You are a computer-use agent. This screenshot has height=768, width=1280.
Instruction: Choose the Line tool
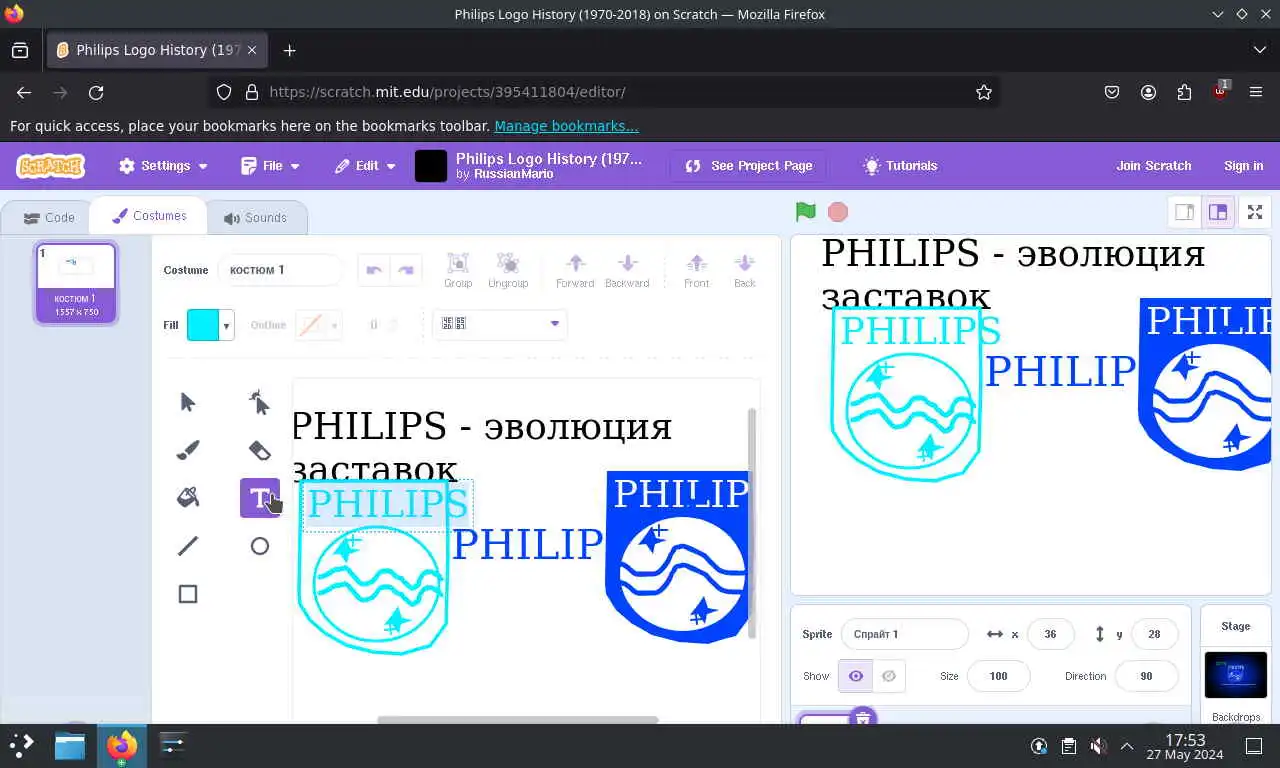[188, 546]
